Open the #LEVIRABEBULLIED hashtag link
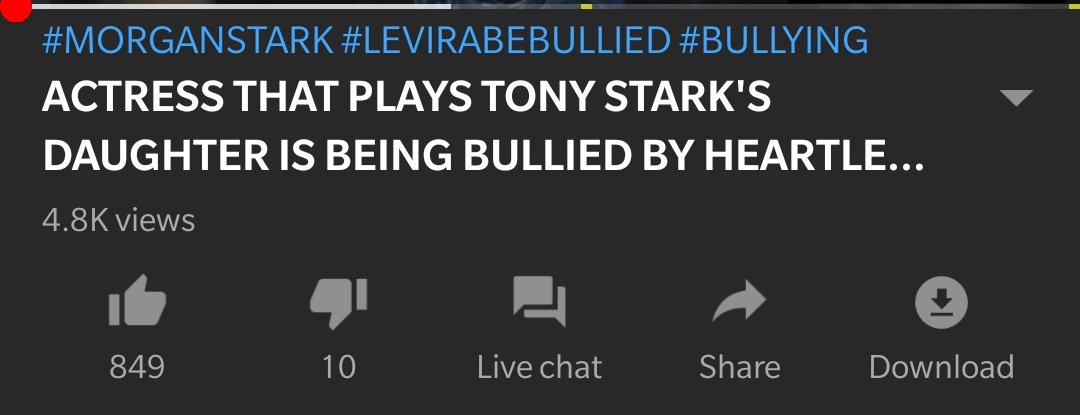 click(x=506, y=40)
